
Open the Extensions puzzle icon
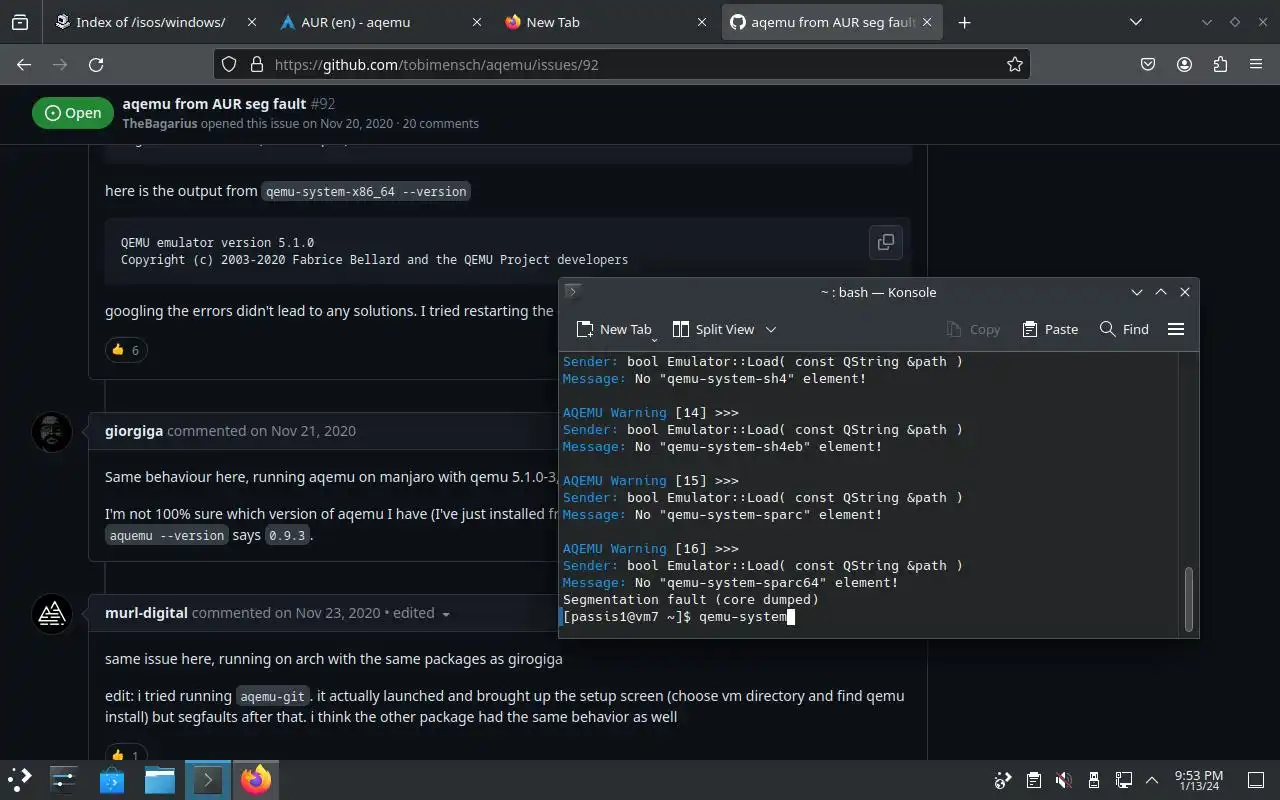tap(1220, 64)
